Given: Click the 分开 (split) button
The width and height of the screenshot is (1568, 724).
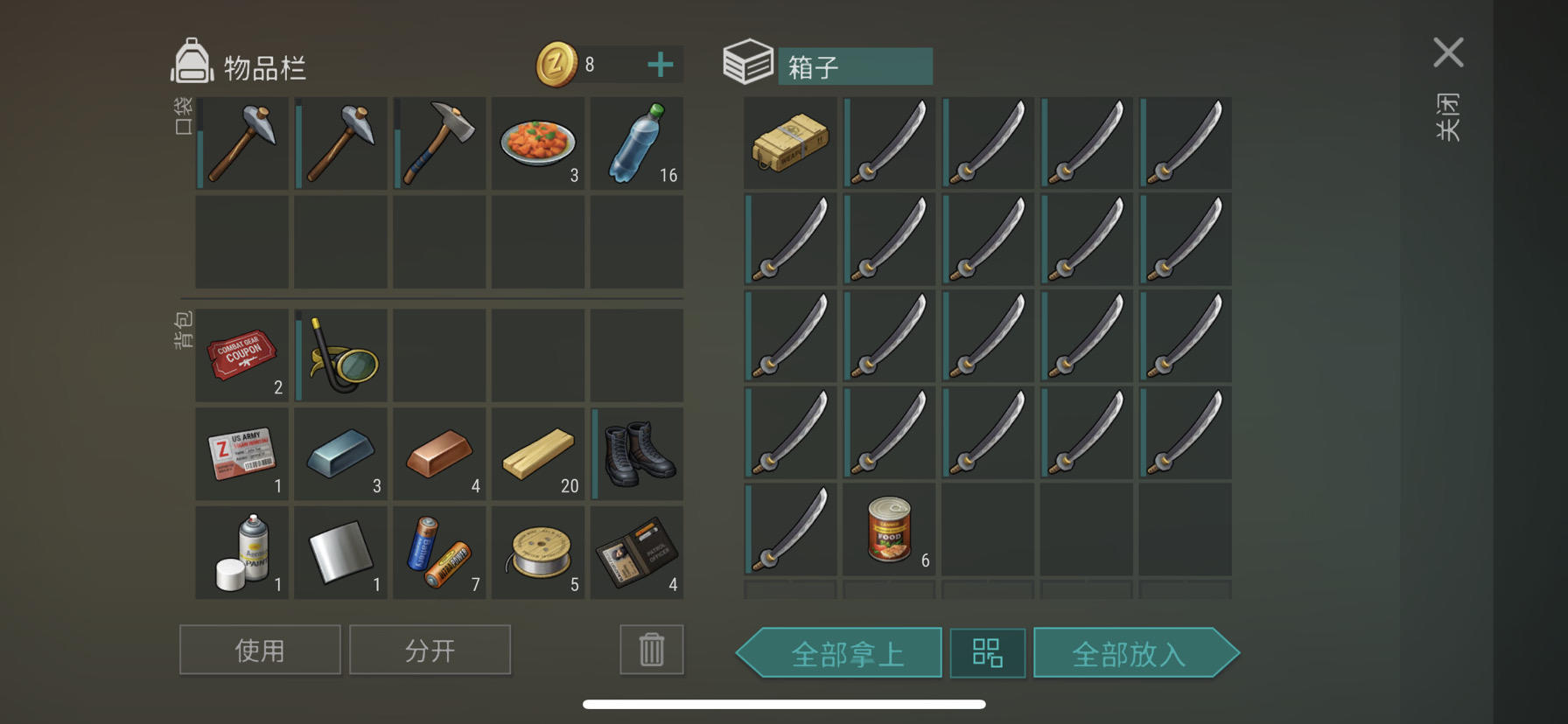Looking at the screenshot, I should pyautogui.click(x=430, y=650).
